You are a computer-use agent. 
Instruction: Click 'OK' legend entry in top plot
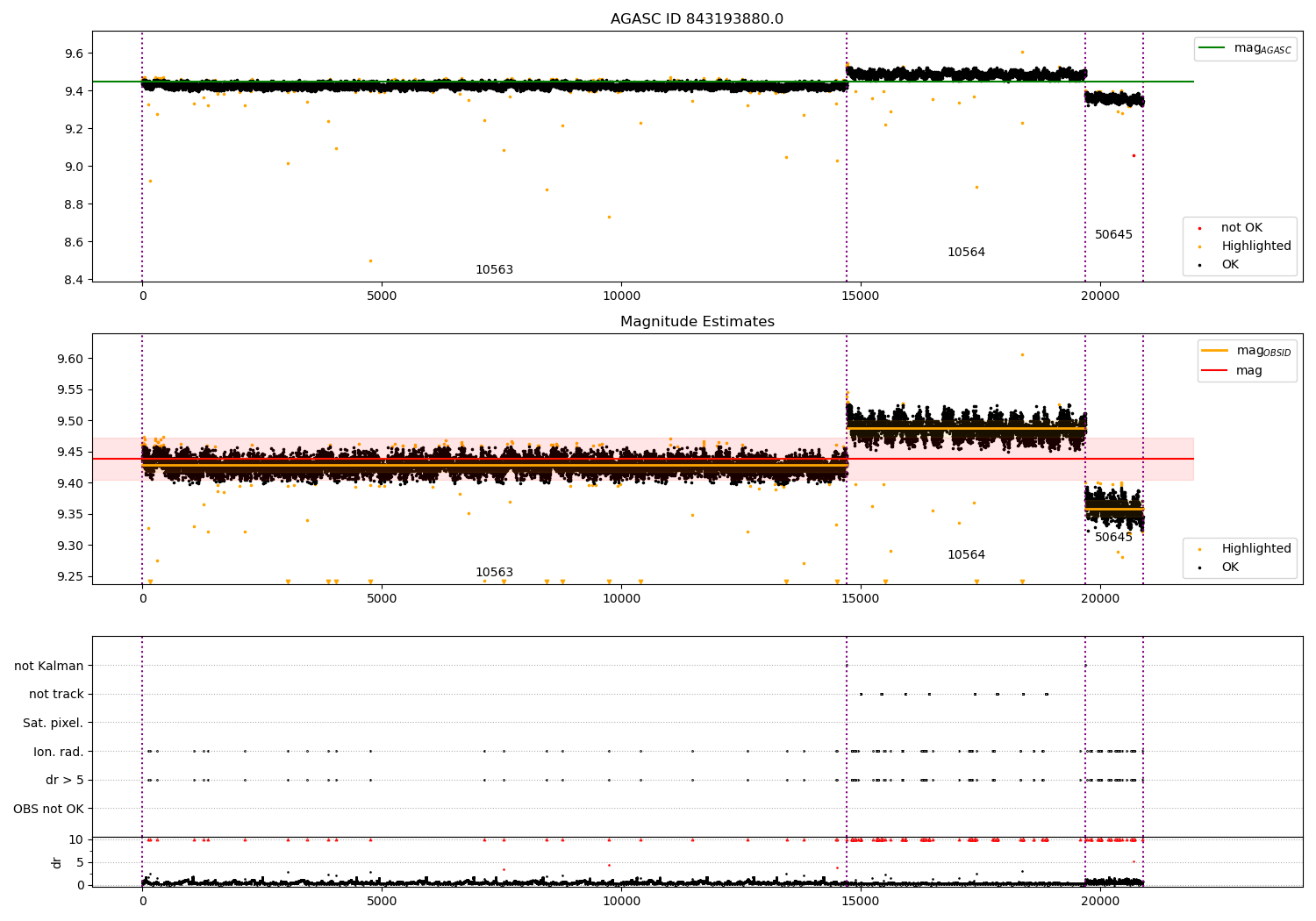(1219, 265)
